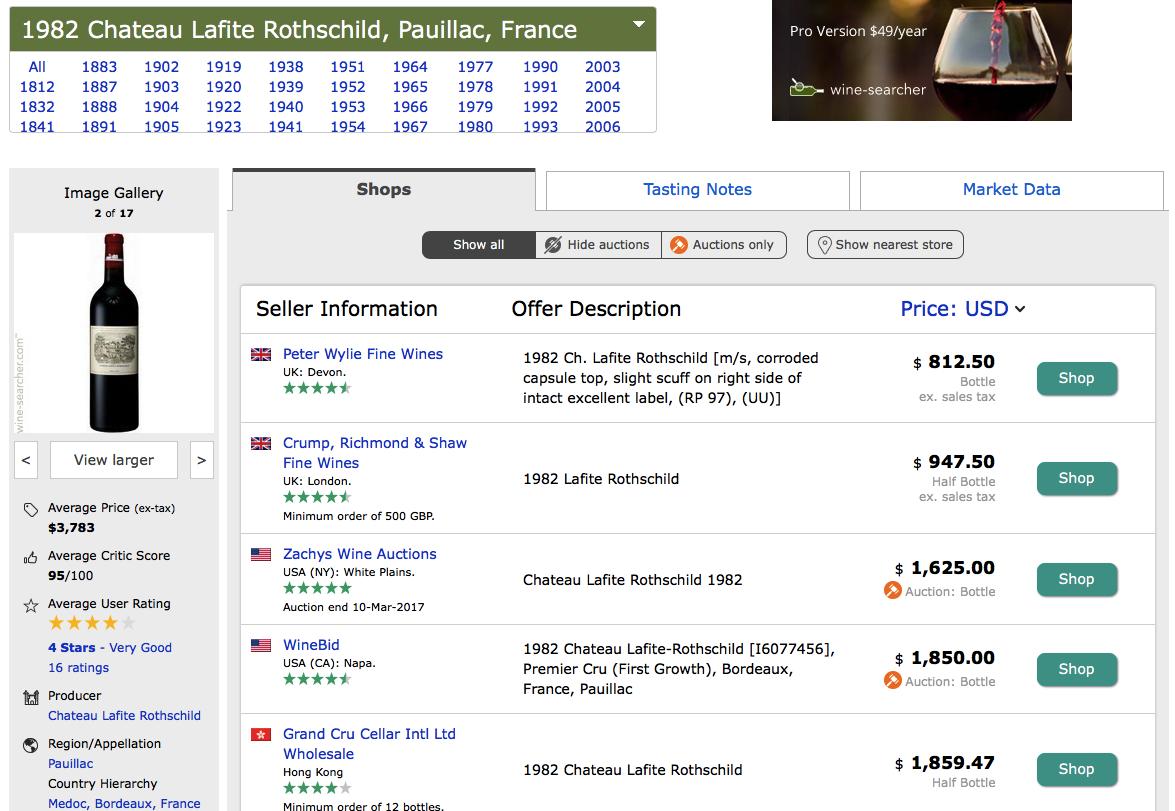Switch to the Tasting Notes tab
The width and height of the screenshot is (1175, 811).
(697, 190)
